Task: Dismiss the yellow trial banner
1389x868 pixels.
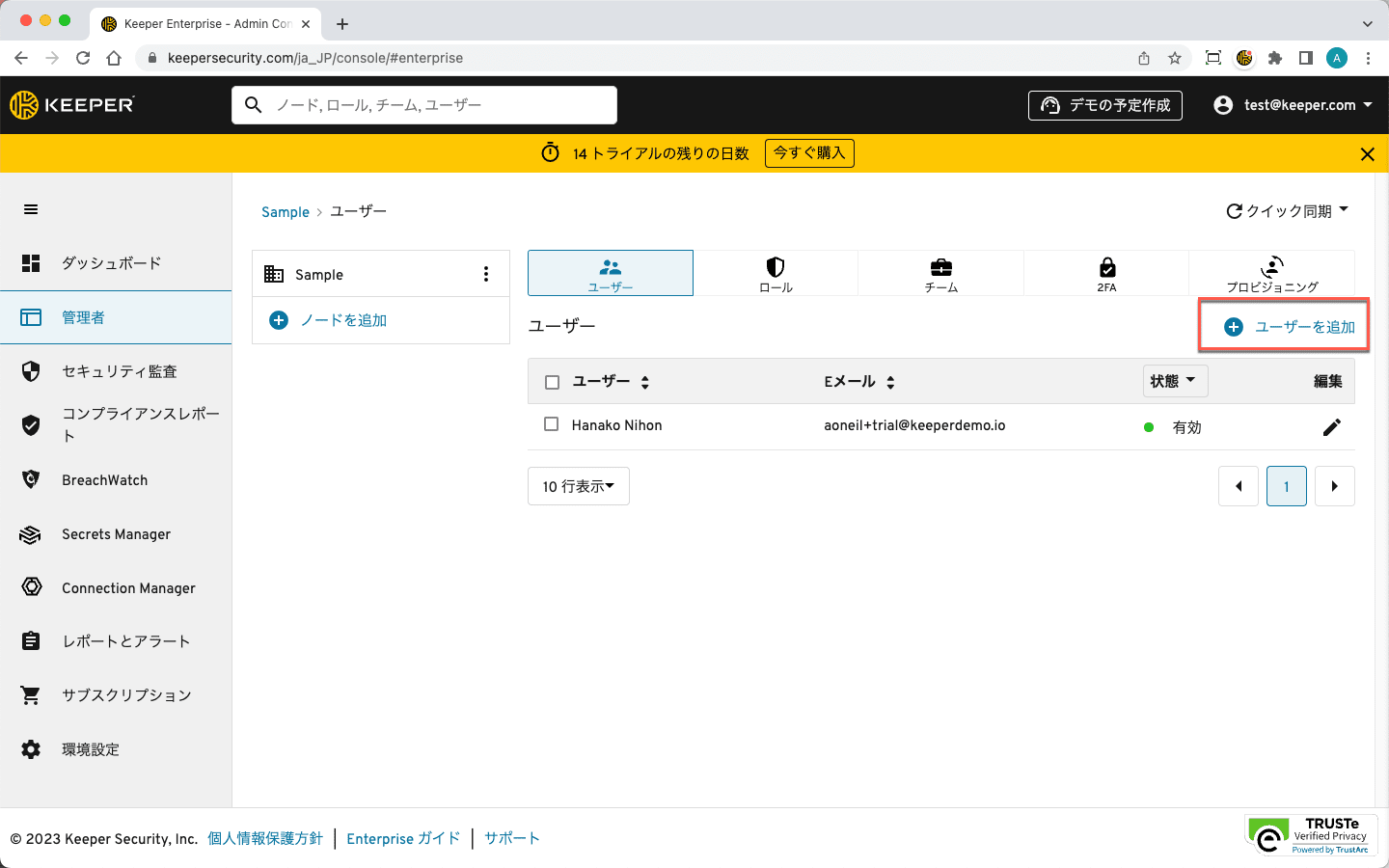Action: pyautogui.click(x=1367, y=154)
